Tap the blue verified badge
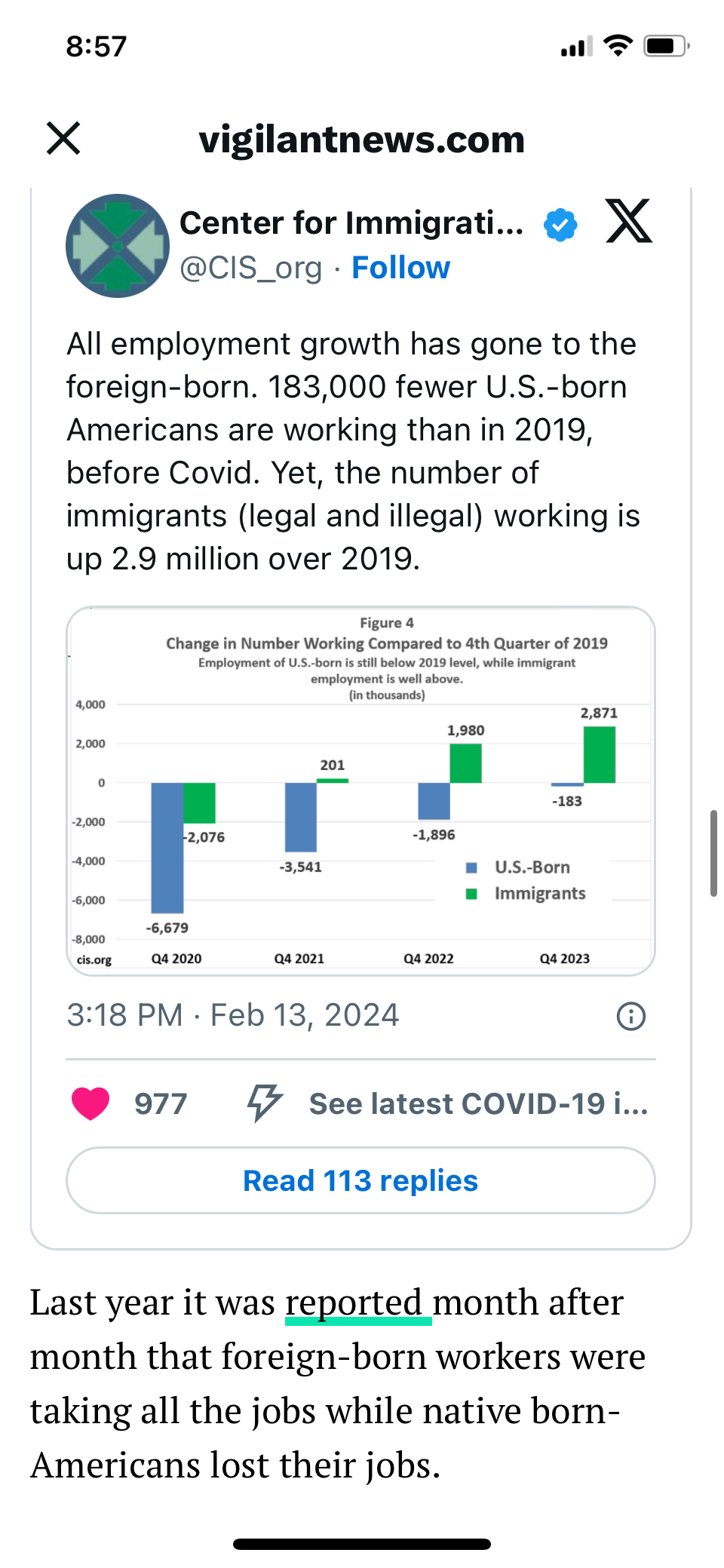The height and width of the screenshot is (1568, 724). 560,225
